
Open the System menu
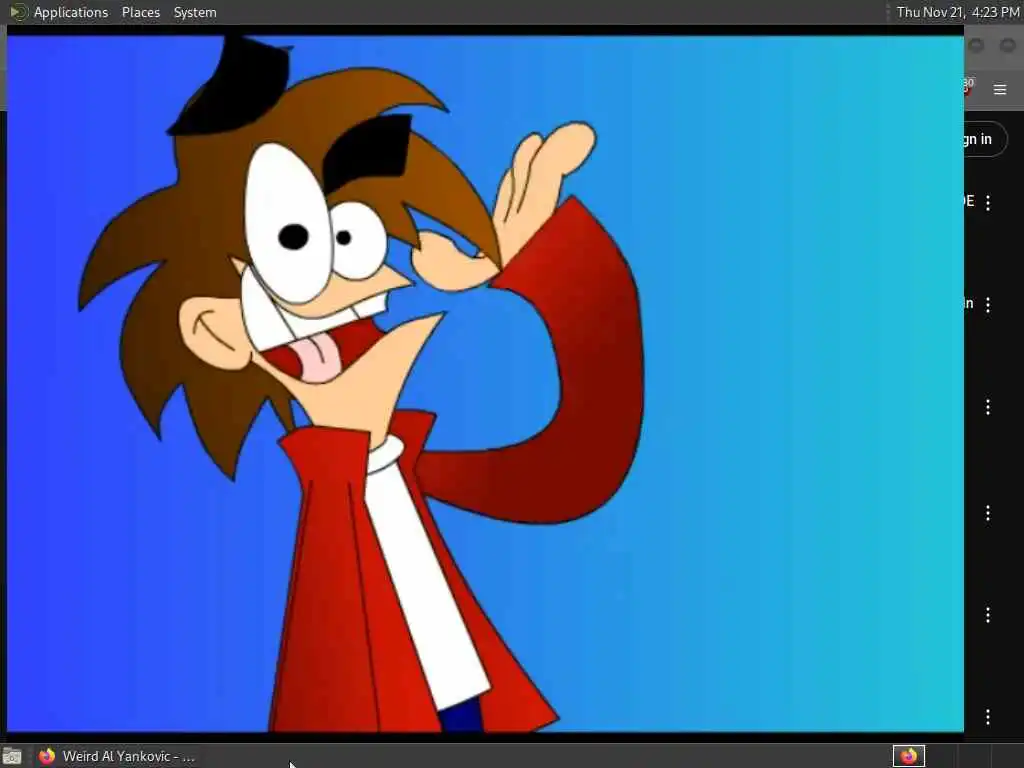(x=195, y=12)
